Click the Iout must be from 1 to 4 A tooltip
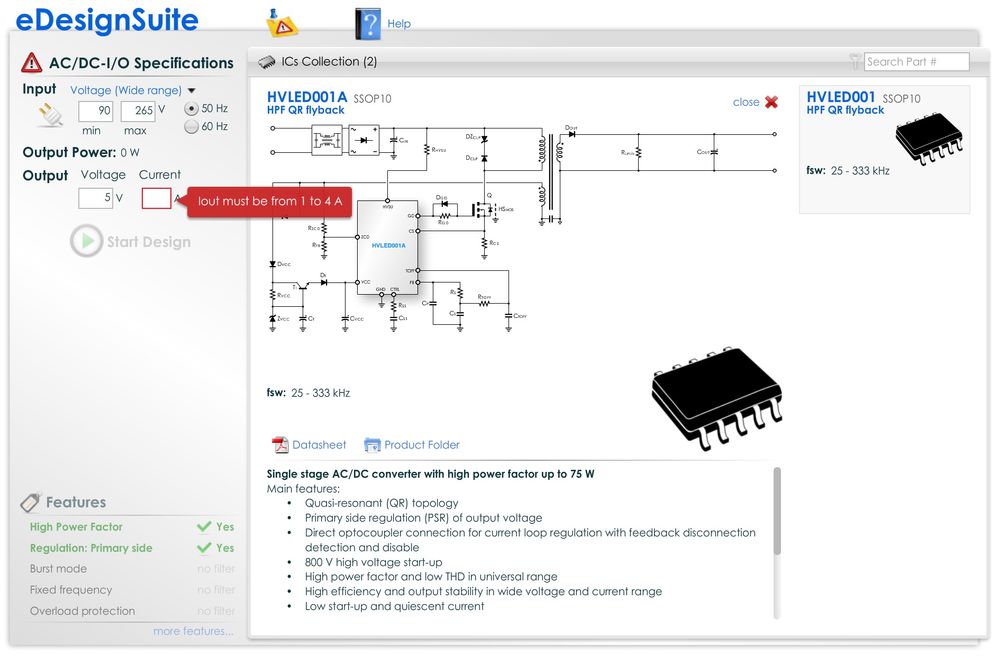 pyautogui.click(x=269, y=201)
